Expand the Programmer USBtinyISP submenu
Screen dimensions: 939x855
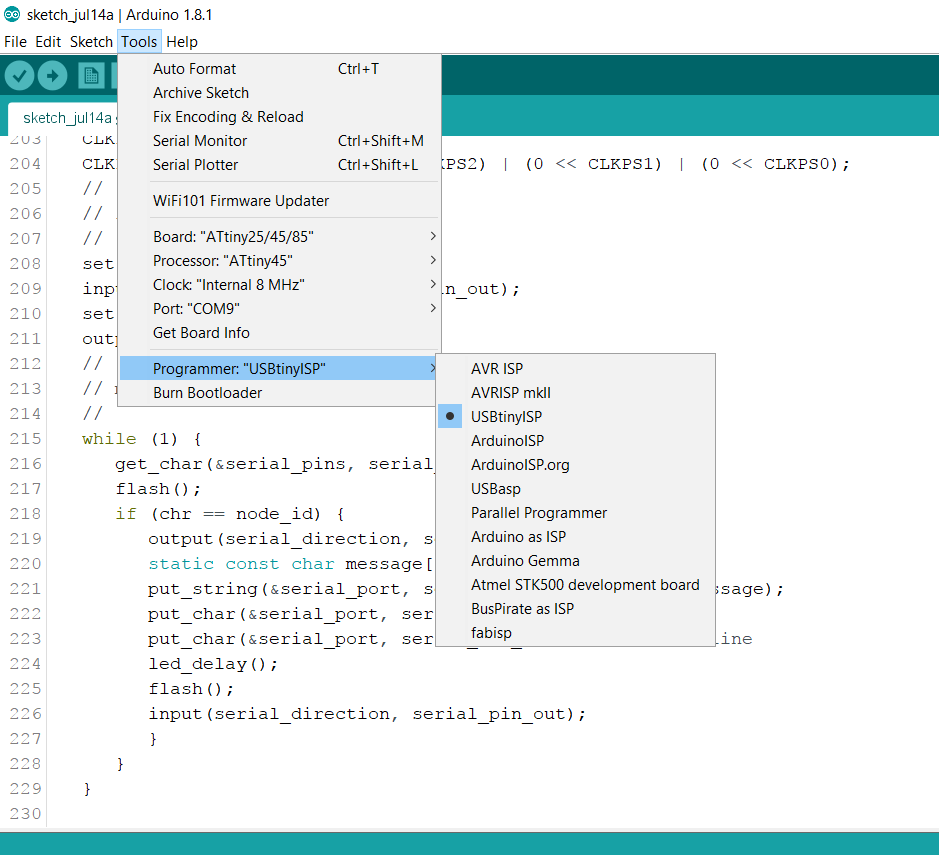279,368
